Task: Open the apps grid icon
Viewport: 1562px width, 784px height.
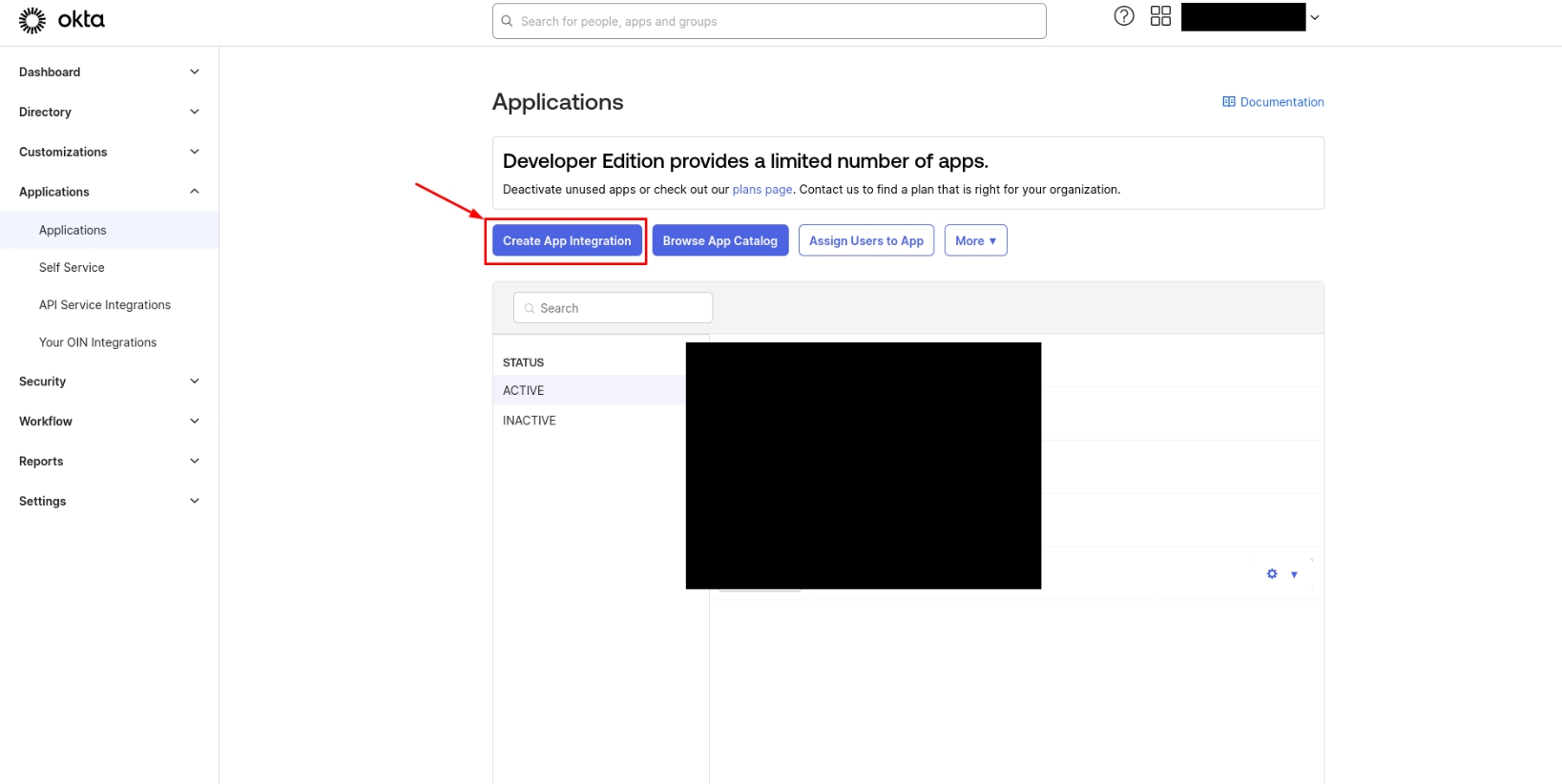Action: tap(1160, 16)
